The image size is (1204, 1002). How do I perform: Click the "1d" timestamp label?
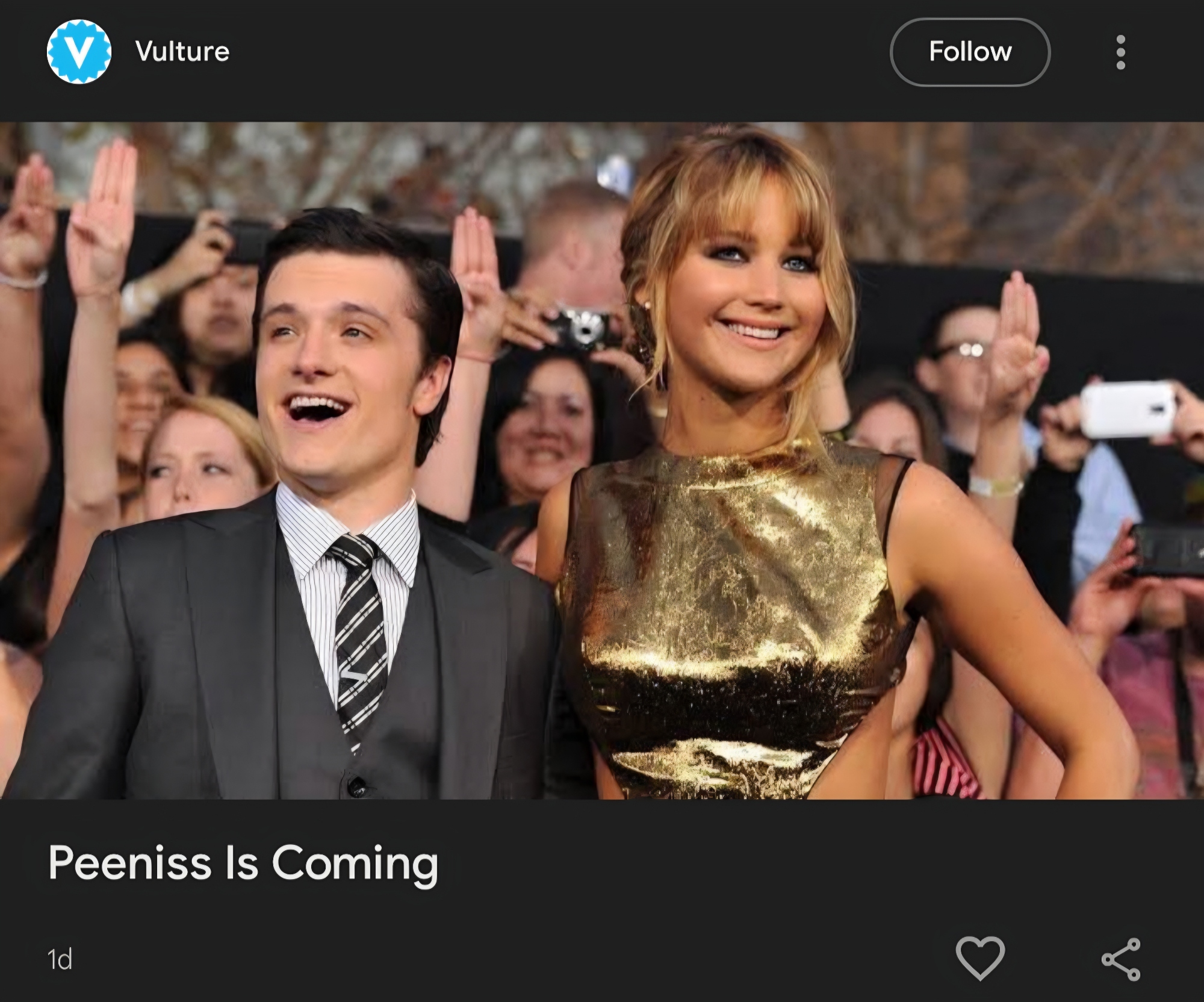pyautogui.click(x=60, y=959)
